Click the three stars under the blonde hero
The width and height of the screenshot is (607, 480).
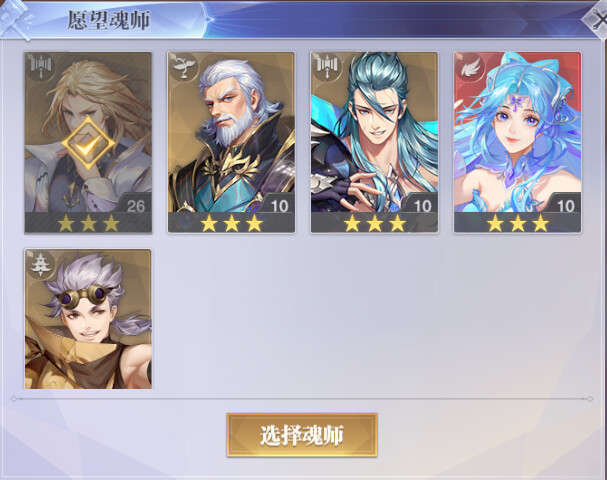89,223
